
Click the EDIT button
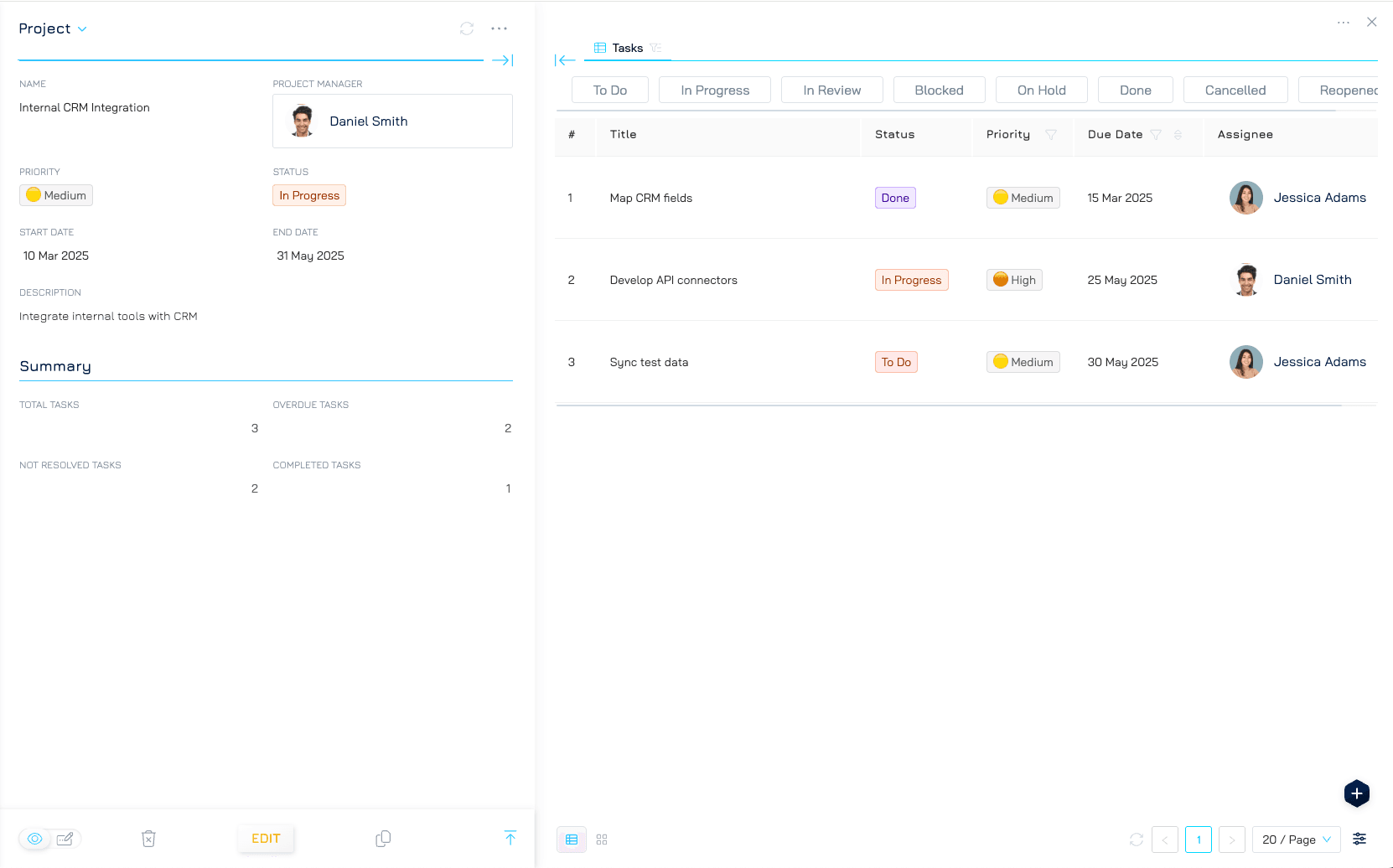click(266, 839)
